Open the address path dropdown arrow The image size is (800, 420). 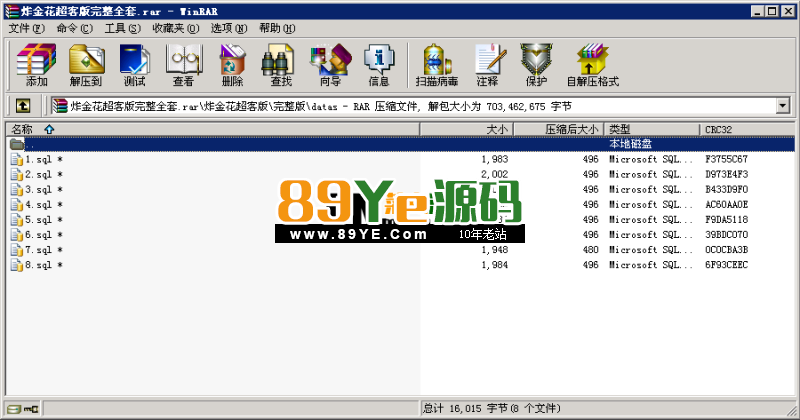click(783, 106)
